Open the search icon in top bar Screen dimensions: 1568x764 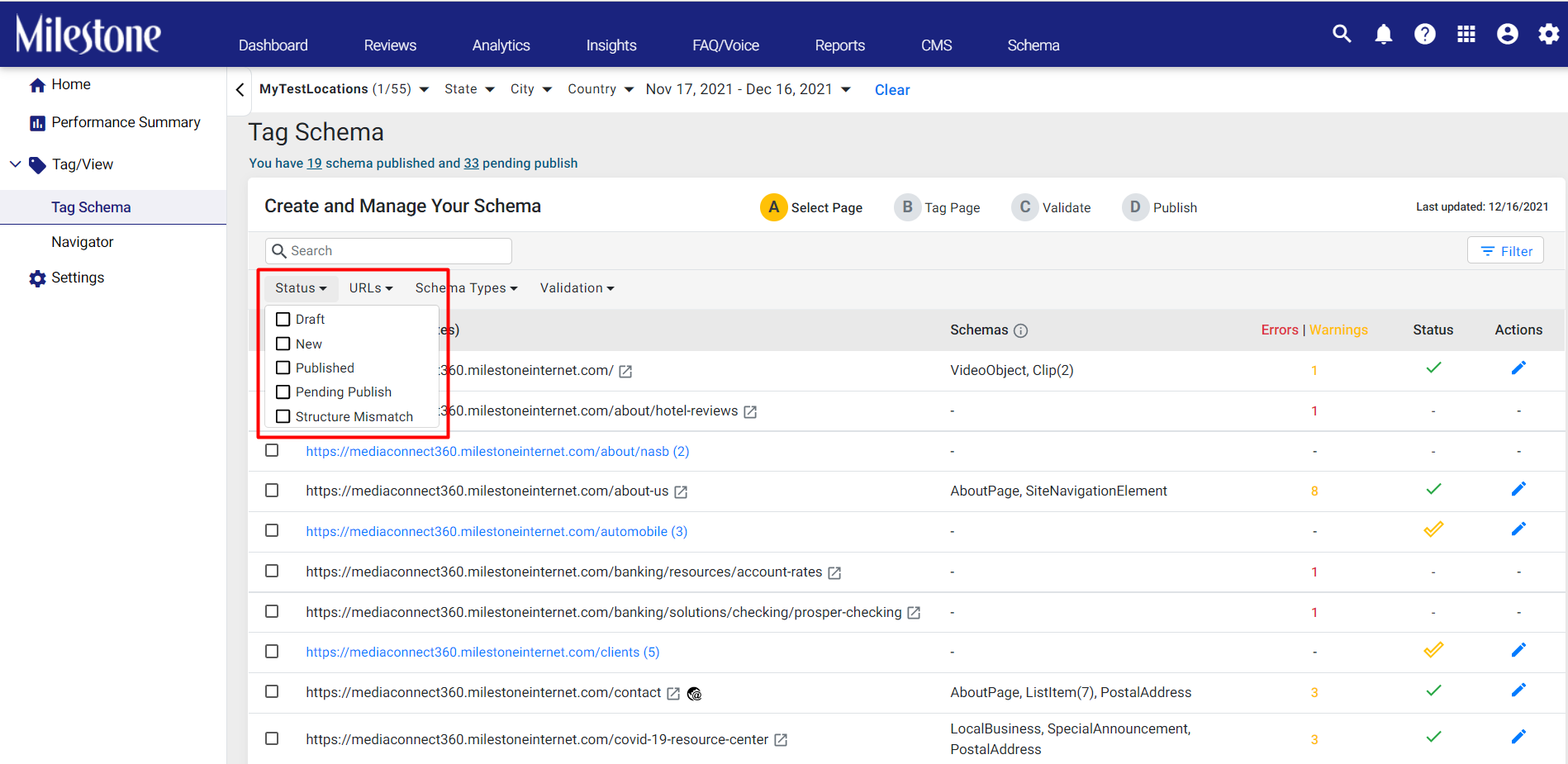[x=1342, y=34]
